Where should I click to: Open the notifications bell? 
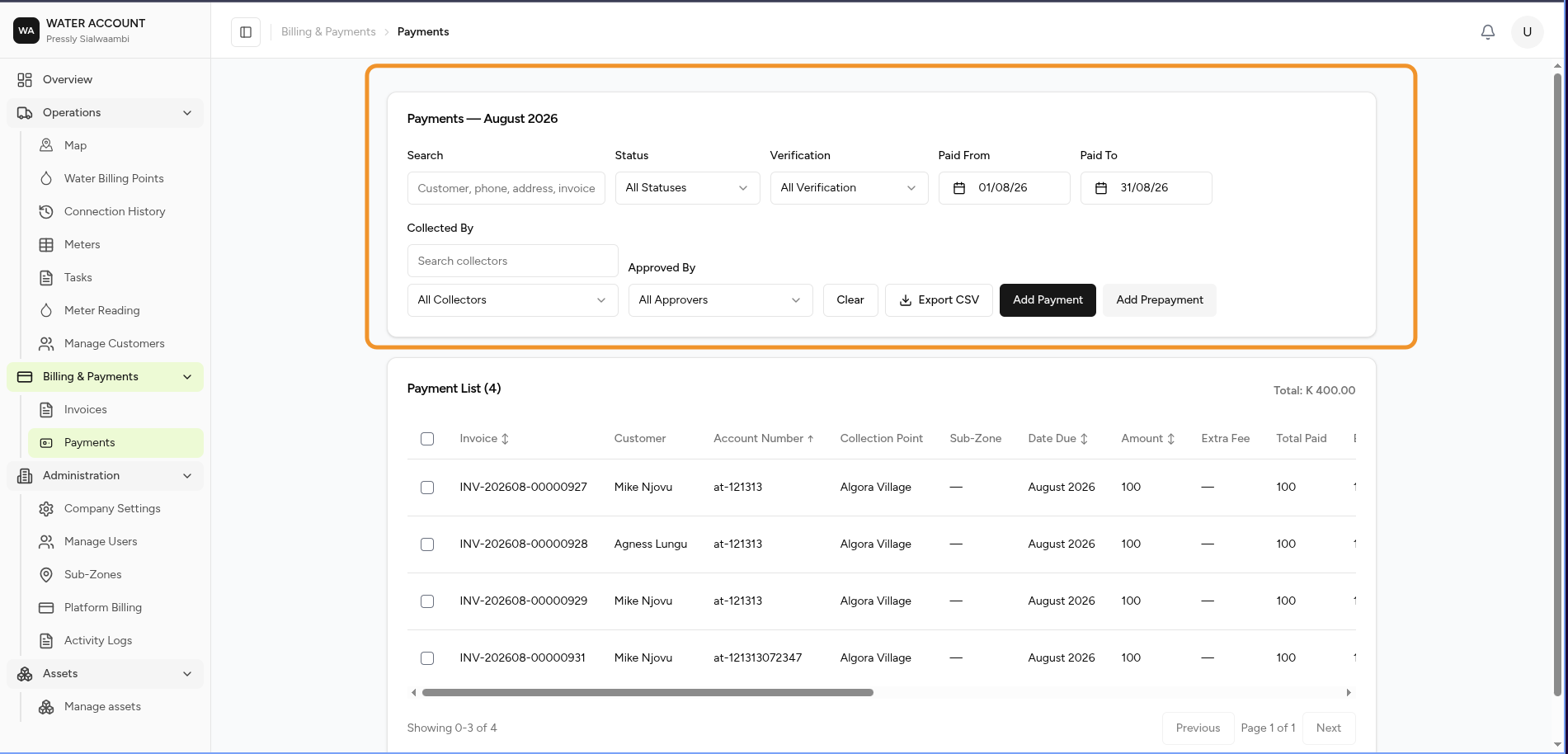1488,32
